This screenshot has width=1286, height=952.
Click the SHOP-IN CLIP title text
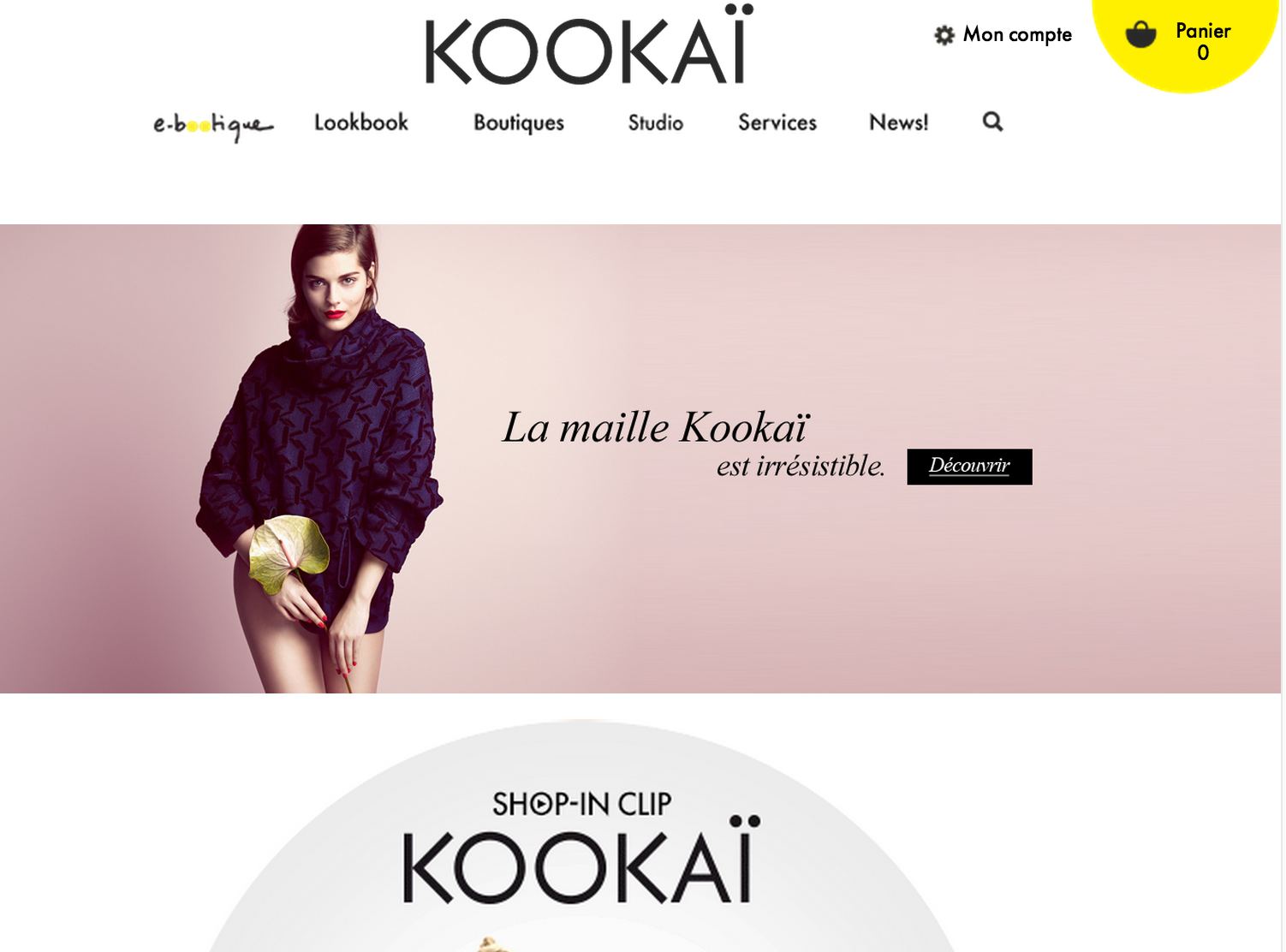coord(581,804)
